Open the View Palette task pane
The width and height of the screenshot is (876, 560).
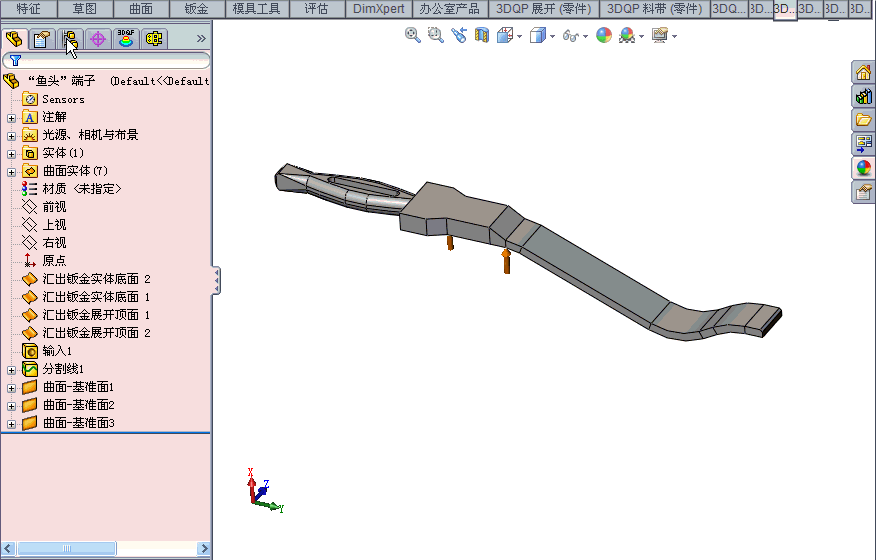pos(864,144)
